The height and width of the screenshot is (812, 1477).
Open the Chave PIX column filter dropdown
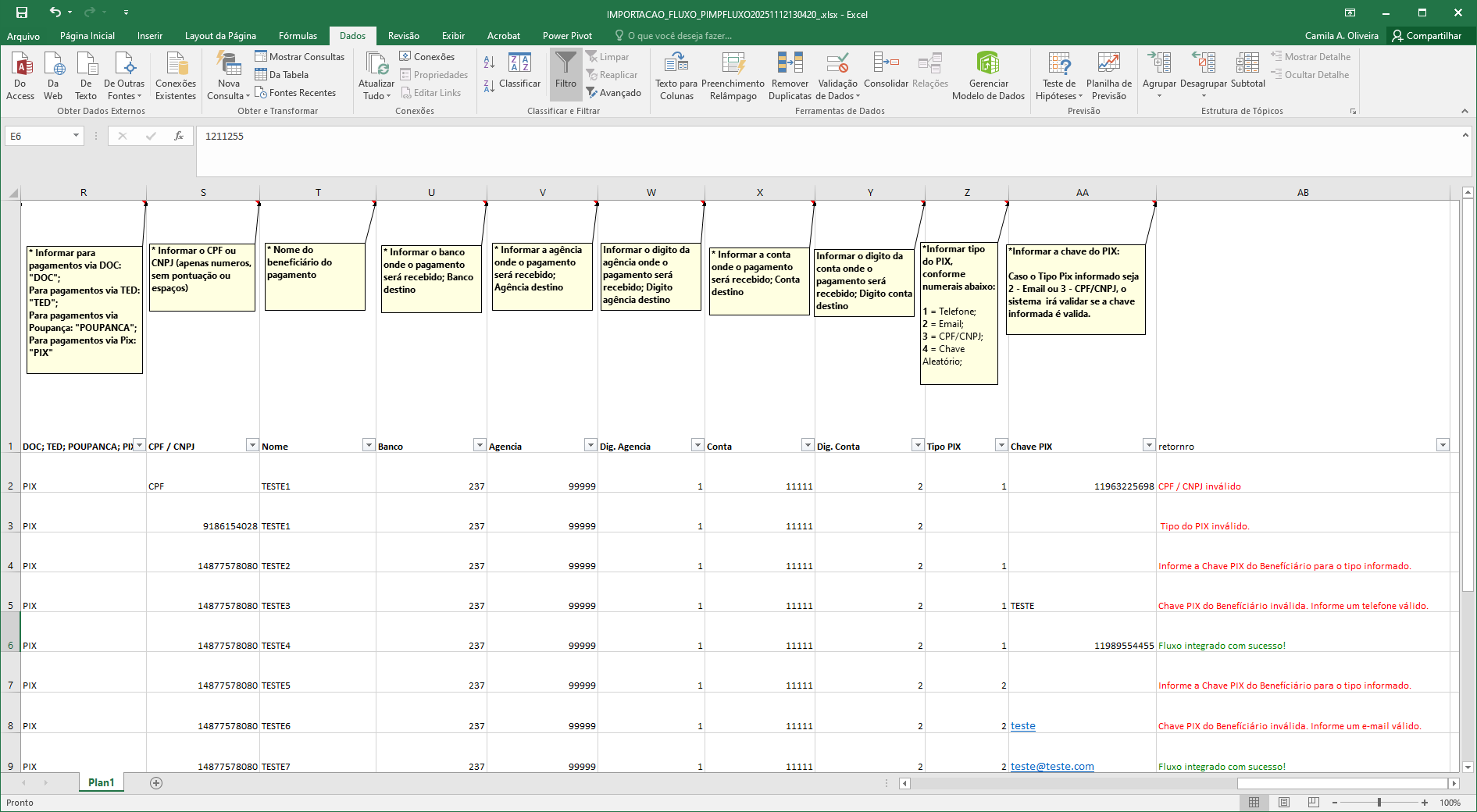coord(1149,445)
